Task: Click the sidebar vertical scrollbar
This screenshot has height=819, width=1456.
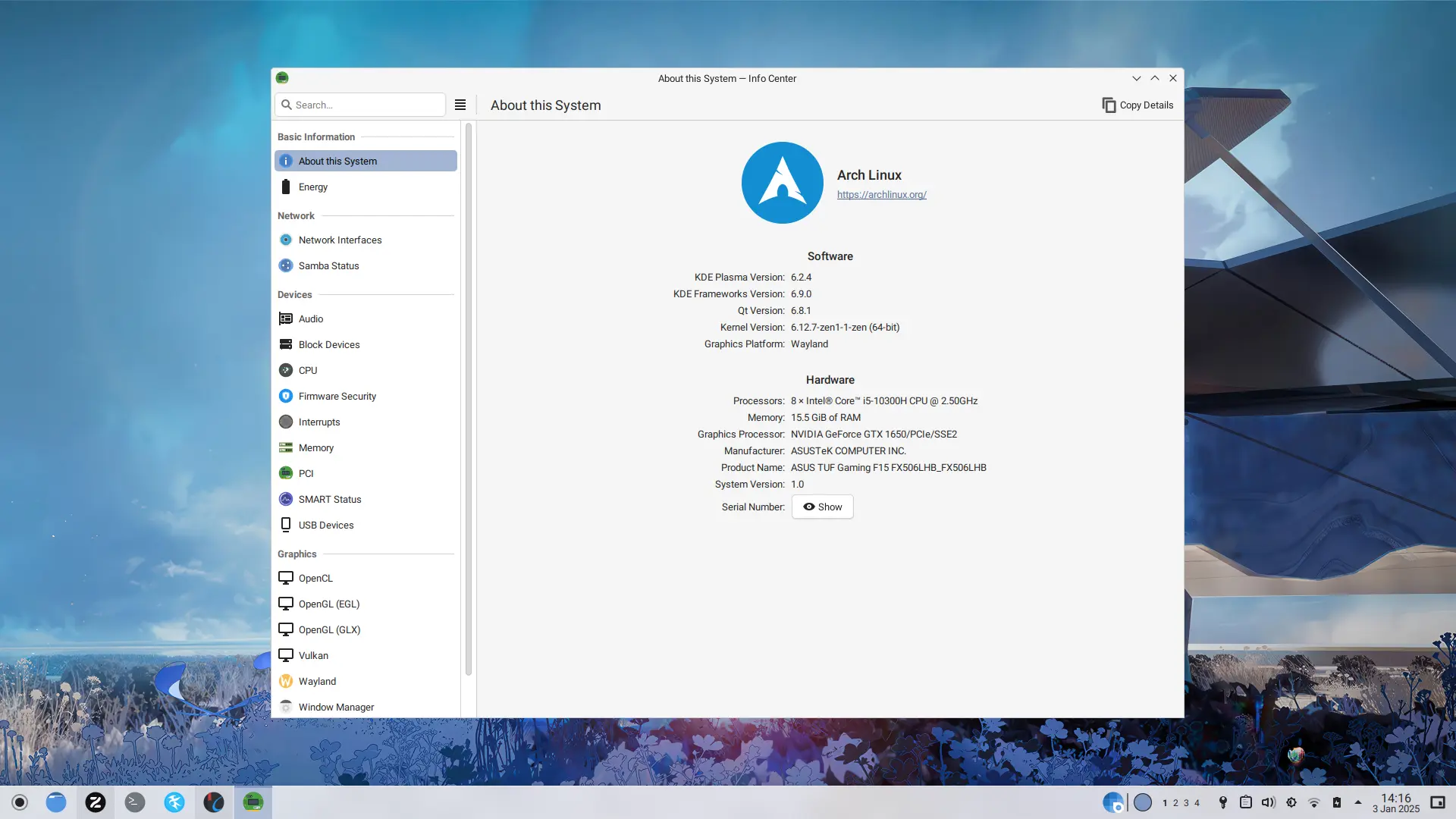Action: click(x=469, y=399)
